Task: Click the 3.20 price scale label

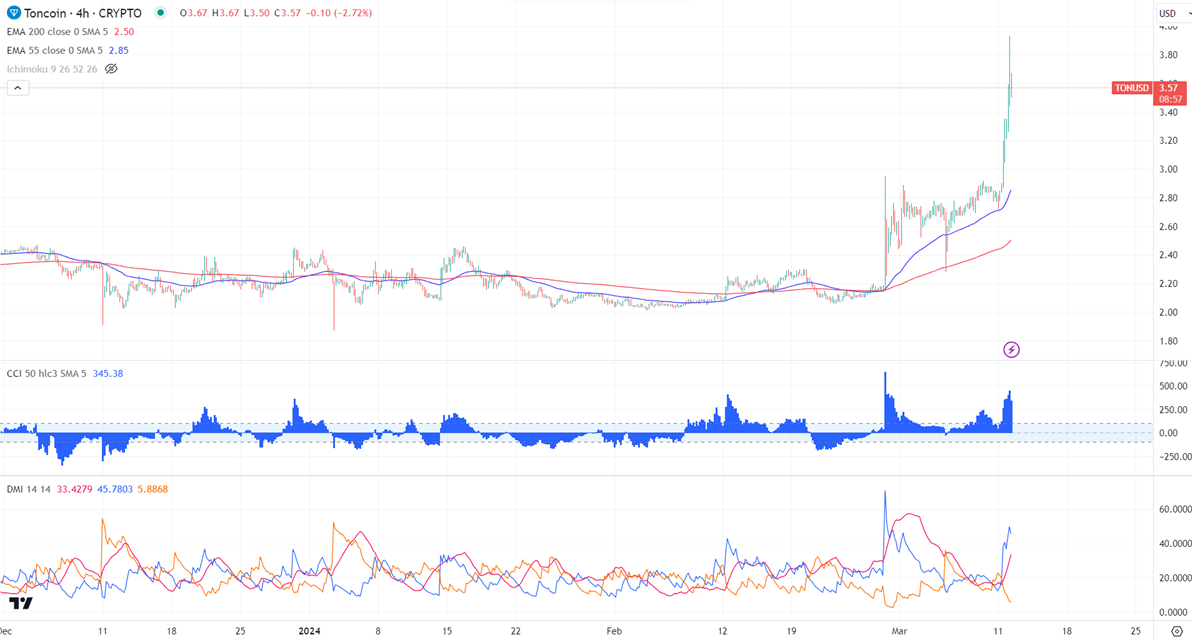Action: tap(1168, 141)
